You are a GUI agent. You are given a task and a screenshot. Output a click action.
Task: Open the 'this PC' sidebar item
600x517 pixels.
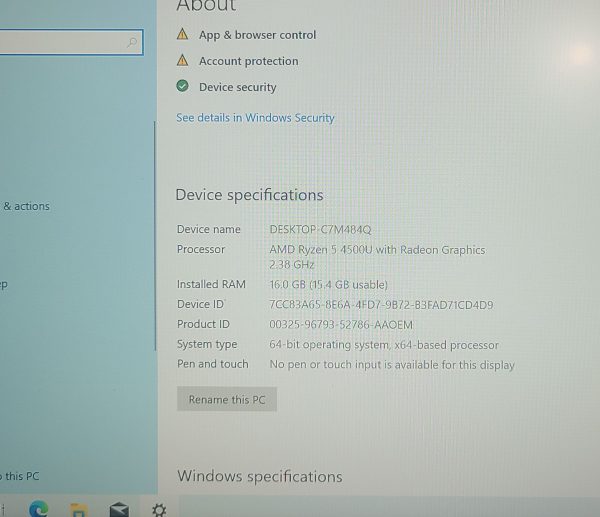(20, 476)
